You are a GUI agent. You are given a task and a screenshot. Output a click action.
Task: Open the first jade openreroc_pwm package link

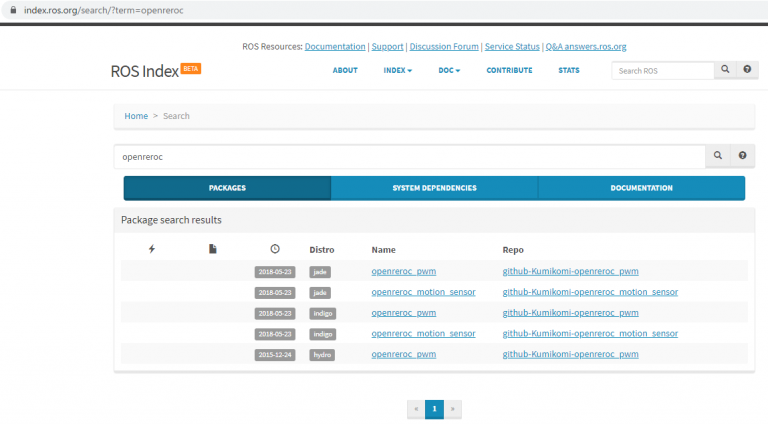tap(403, 271)
